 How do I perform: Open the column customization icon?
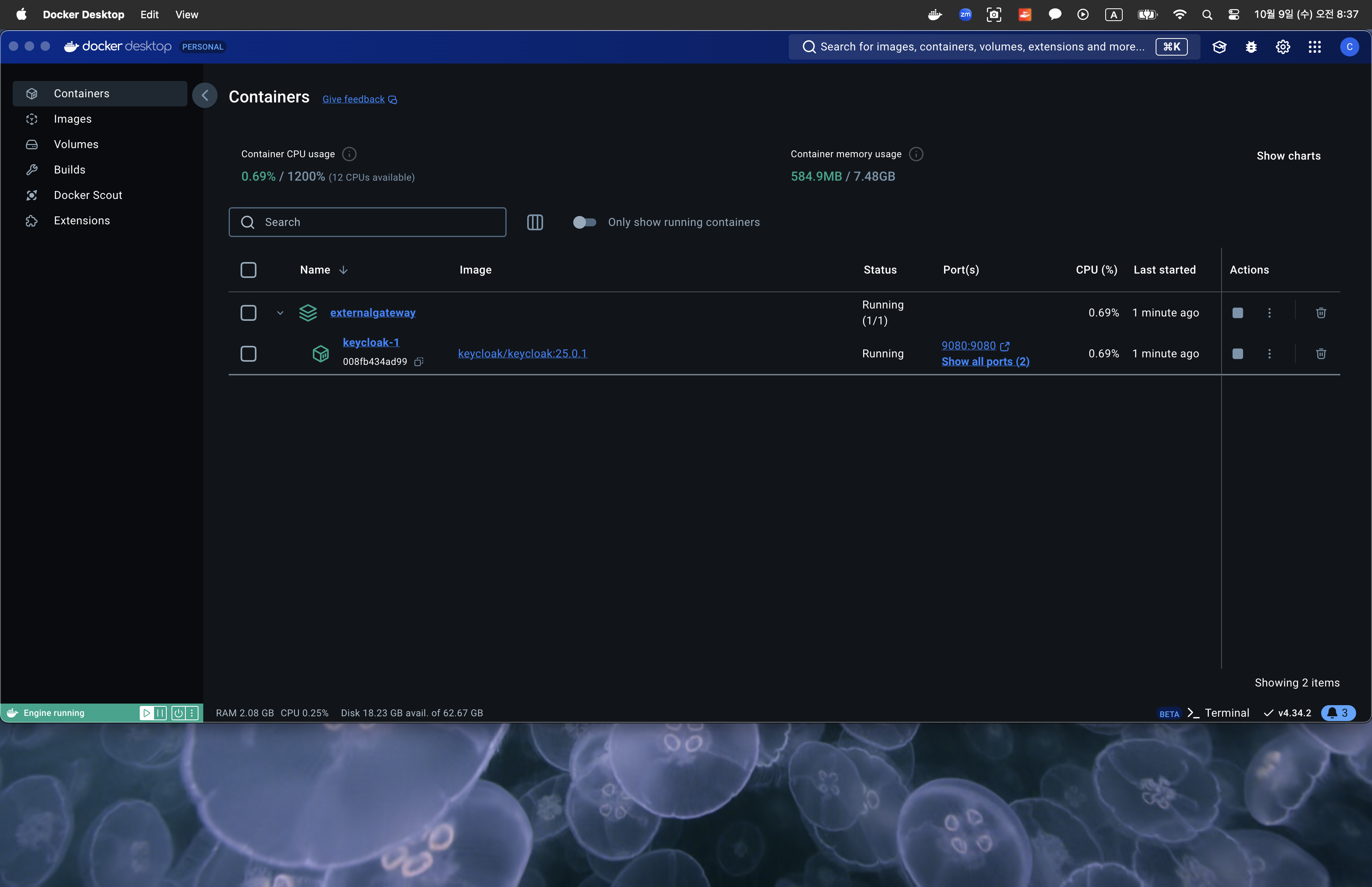pyautogui.click(x=535, y=222)
